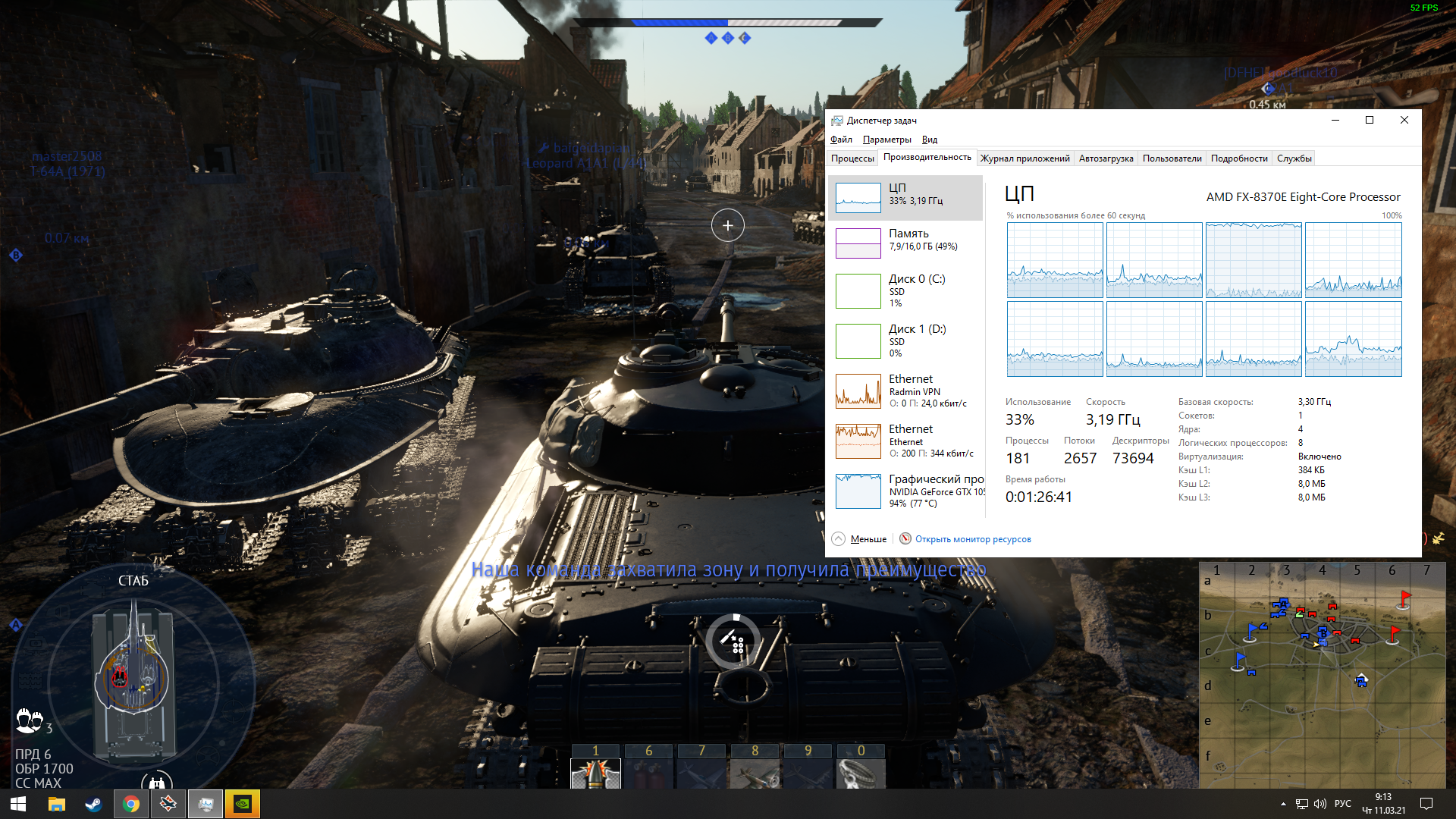1456x819 pixels.
Task: Click the game minimap
Action: click(1323, 675)
